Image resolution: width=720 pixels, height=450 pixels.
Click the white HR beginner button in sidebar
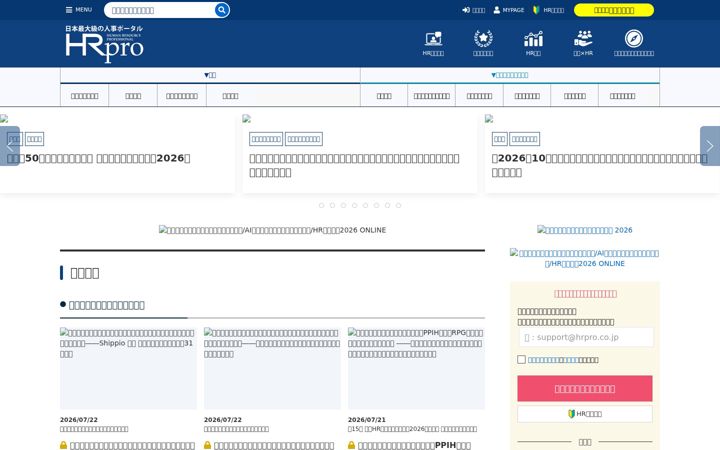[x=585, y=414]
